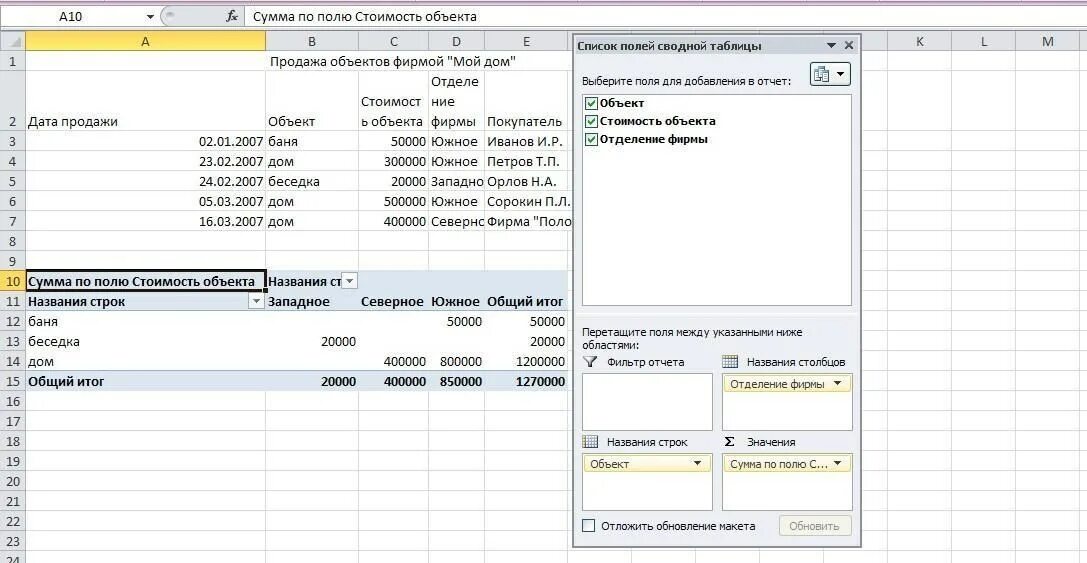This screenshot has height=563, width=1087.
Task: Select column B header
Action: coord(312,42)
